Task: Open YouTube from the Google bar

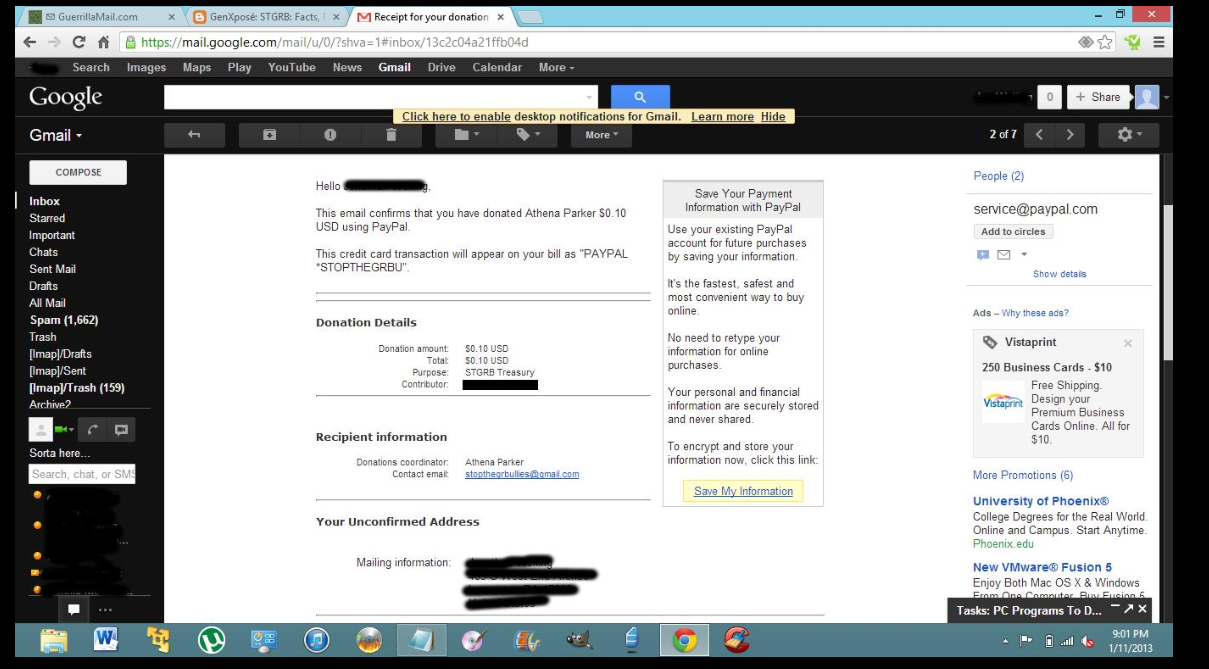Action: [291, 68]
